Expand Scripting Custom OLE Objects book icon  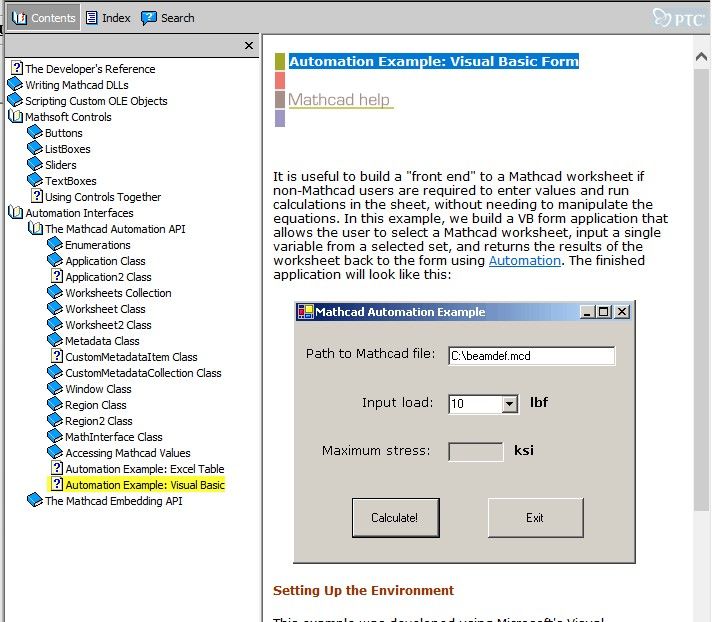(x=15, y=100)
